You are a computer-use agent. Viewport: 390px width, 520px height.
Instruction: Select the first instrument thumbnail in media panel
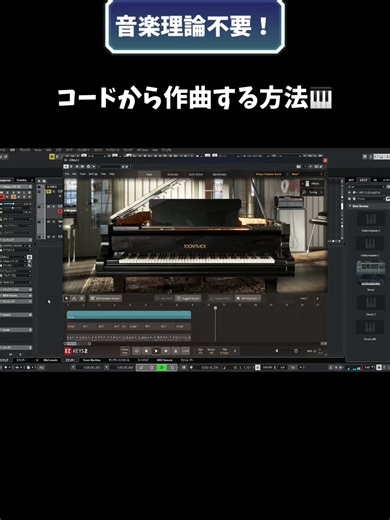[x=371, y=219]
